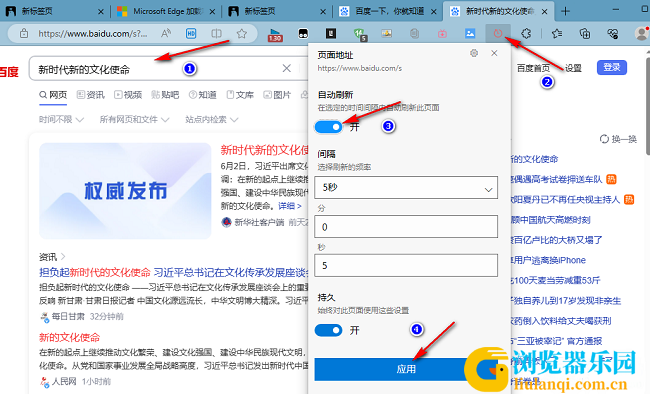
Task: Open the photo thumbnail extension icon
Action: [387, 34]
